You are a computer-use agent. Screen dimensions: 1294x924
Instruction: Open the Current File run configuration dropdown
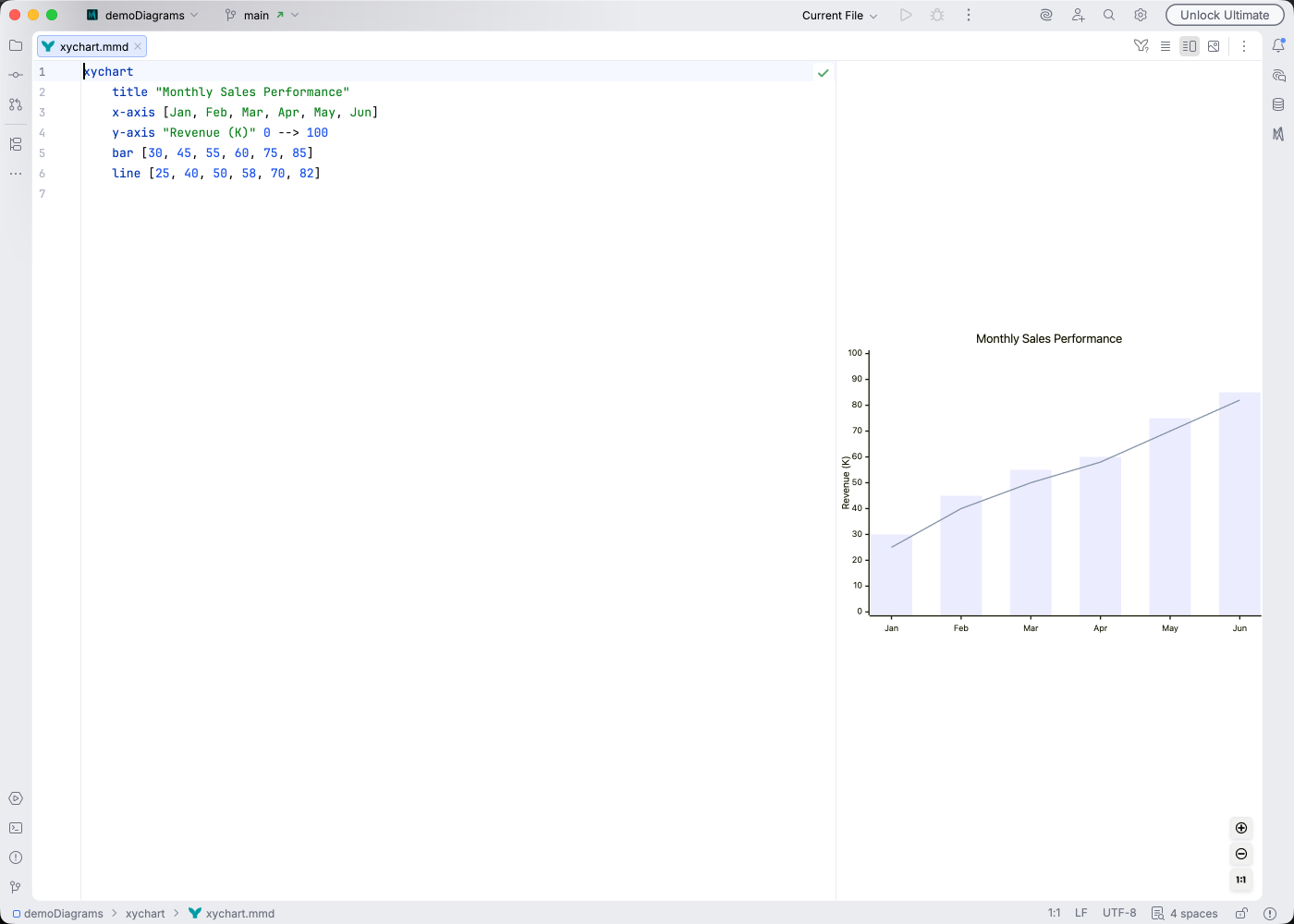[837, 15]
